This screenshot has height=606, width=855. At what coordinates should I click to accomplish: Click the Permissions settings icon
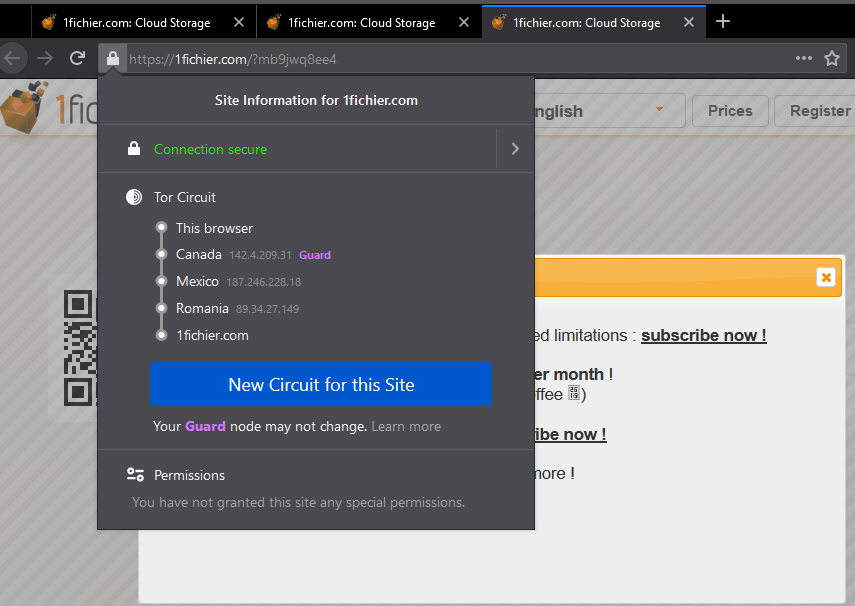pyautogui.click(x=135, y=475)
